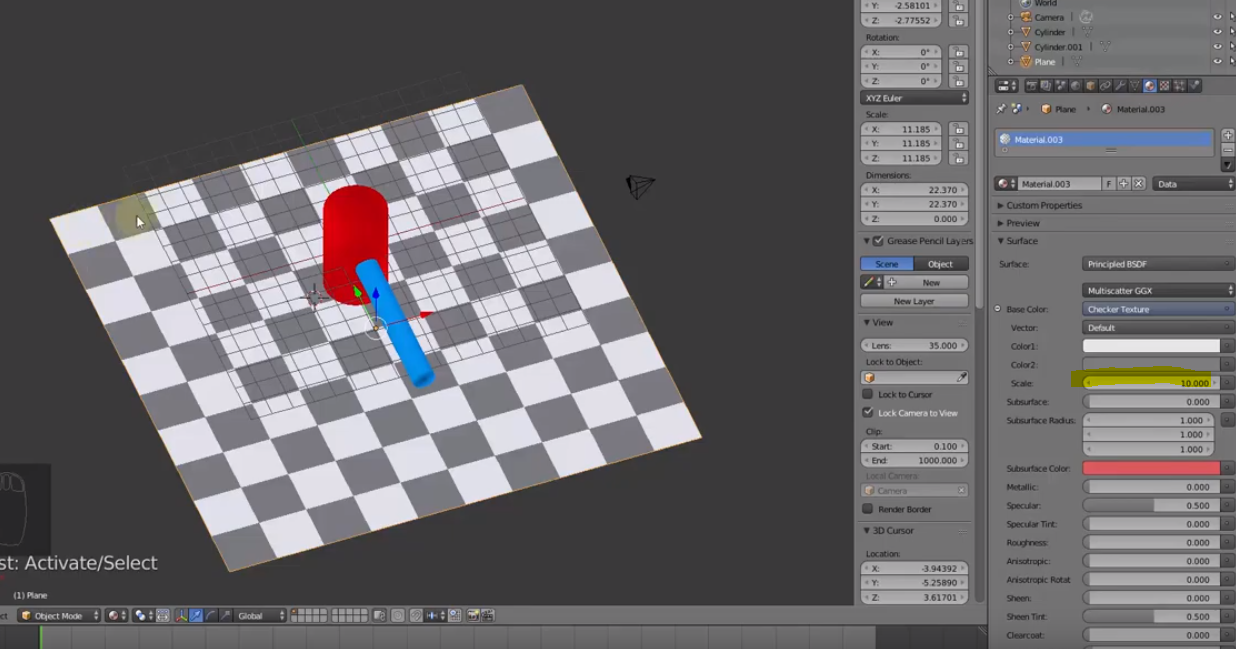
Task: Open the Multiscatter GGX dropdown
Action: [x=1158, y=290]
